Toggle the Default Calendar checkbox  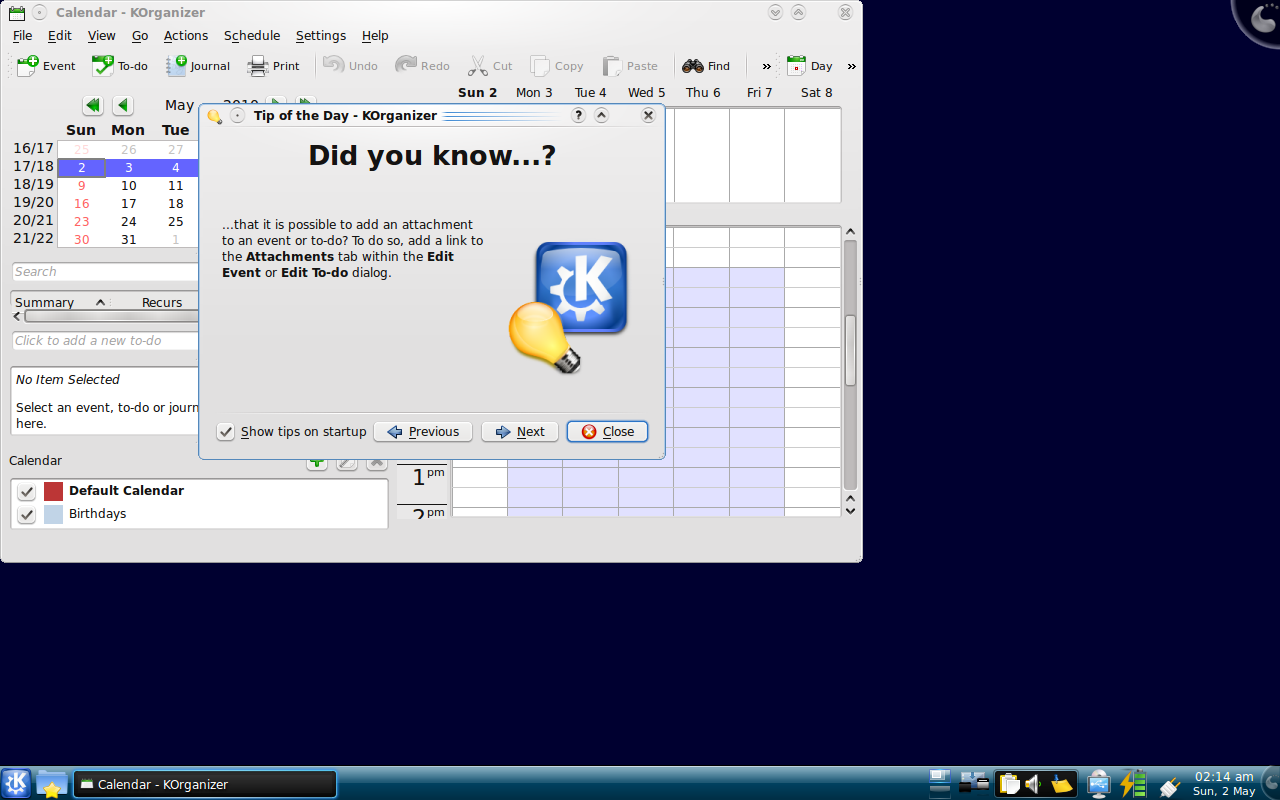pyautogui.click(x=26, y=491)
